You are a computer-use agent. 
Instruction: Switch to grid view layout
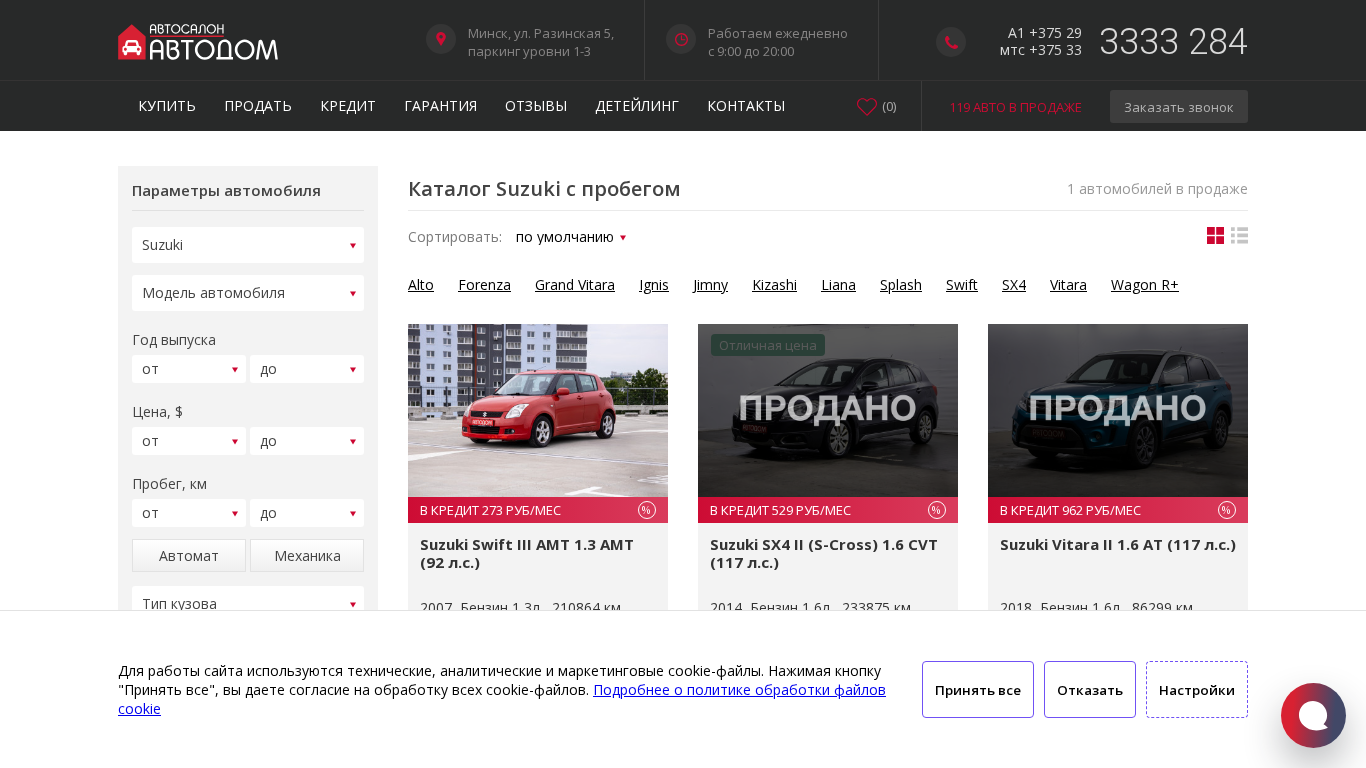1215,236
